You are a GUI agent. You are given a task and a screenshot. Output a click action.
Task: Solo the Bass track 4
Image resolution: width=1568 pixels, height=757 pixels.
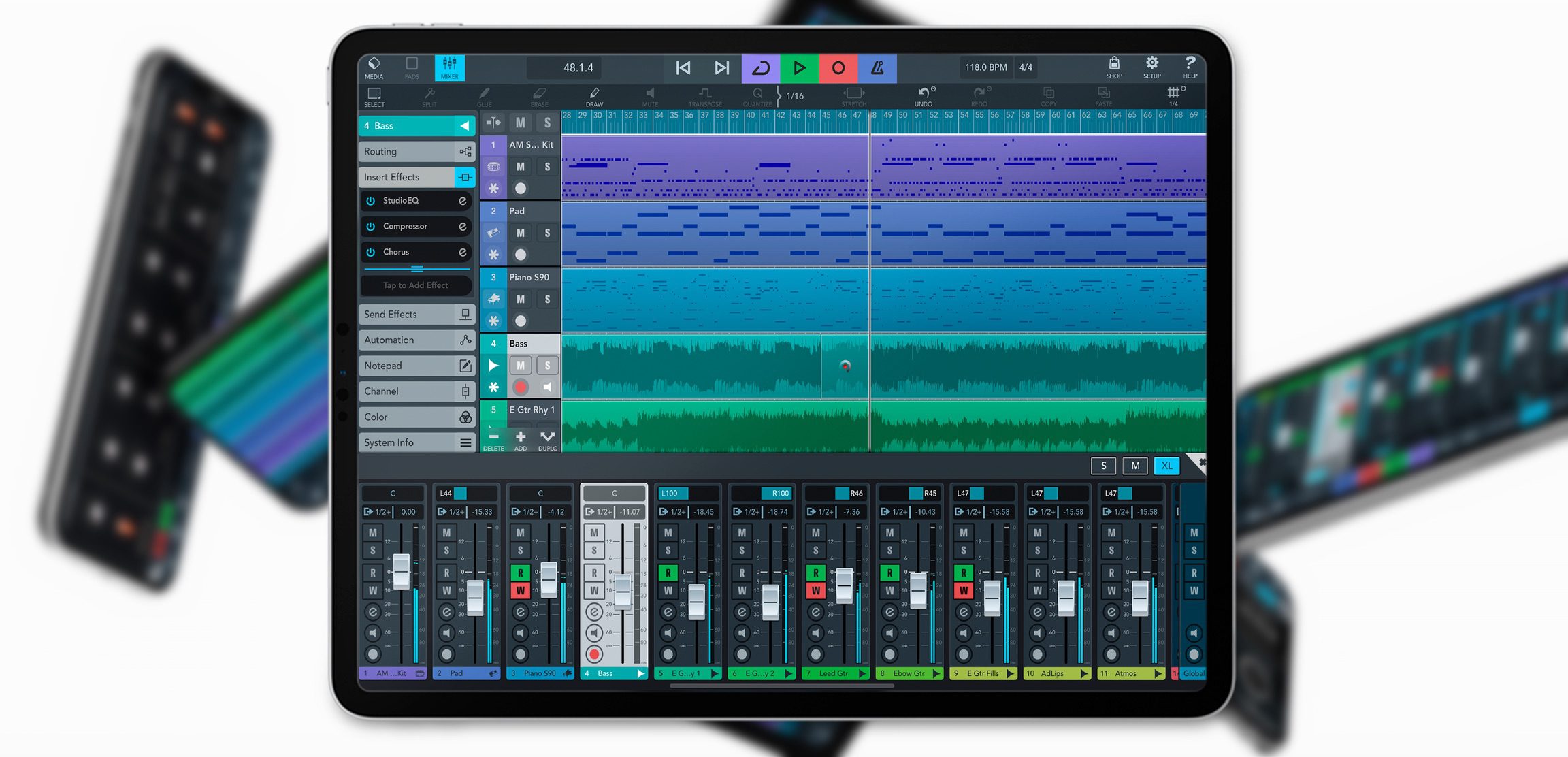point(546,365)
